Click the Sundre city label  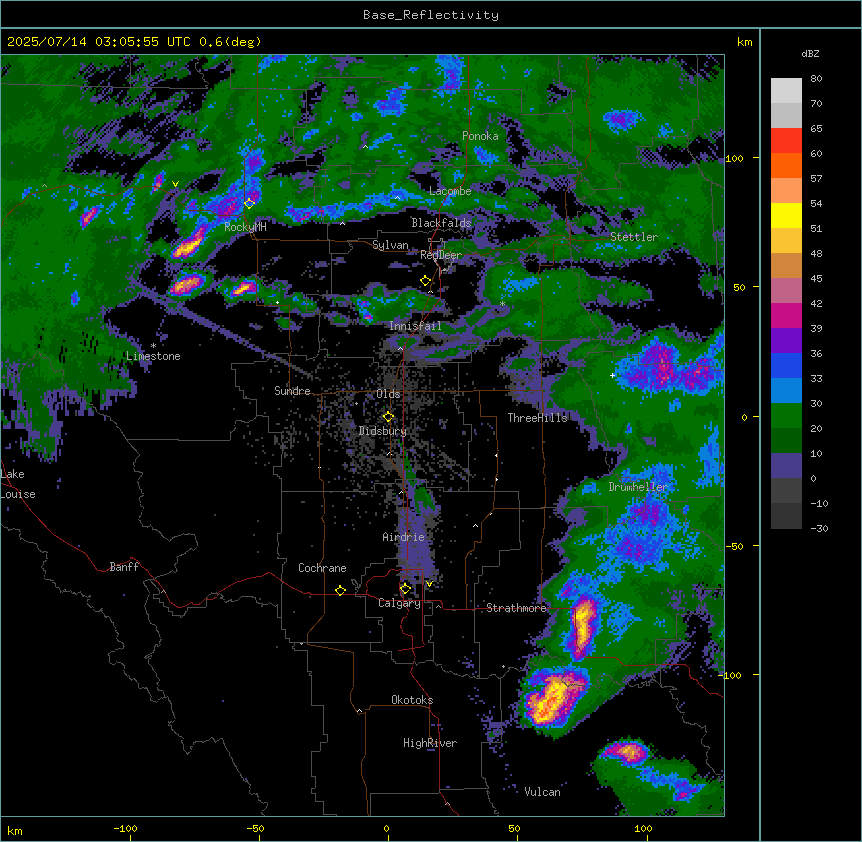pyautogui.click(x=292, y=391)
